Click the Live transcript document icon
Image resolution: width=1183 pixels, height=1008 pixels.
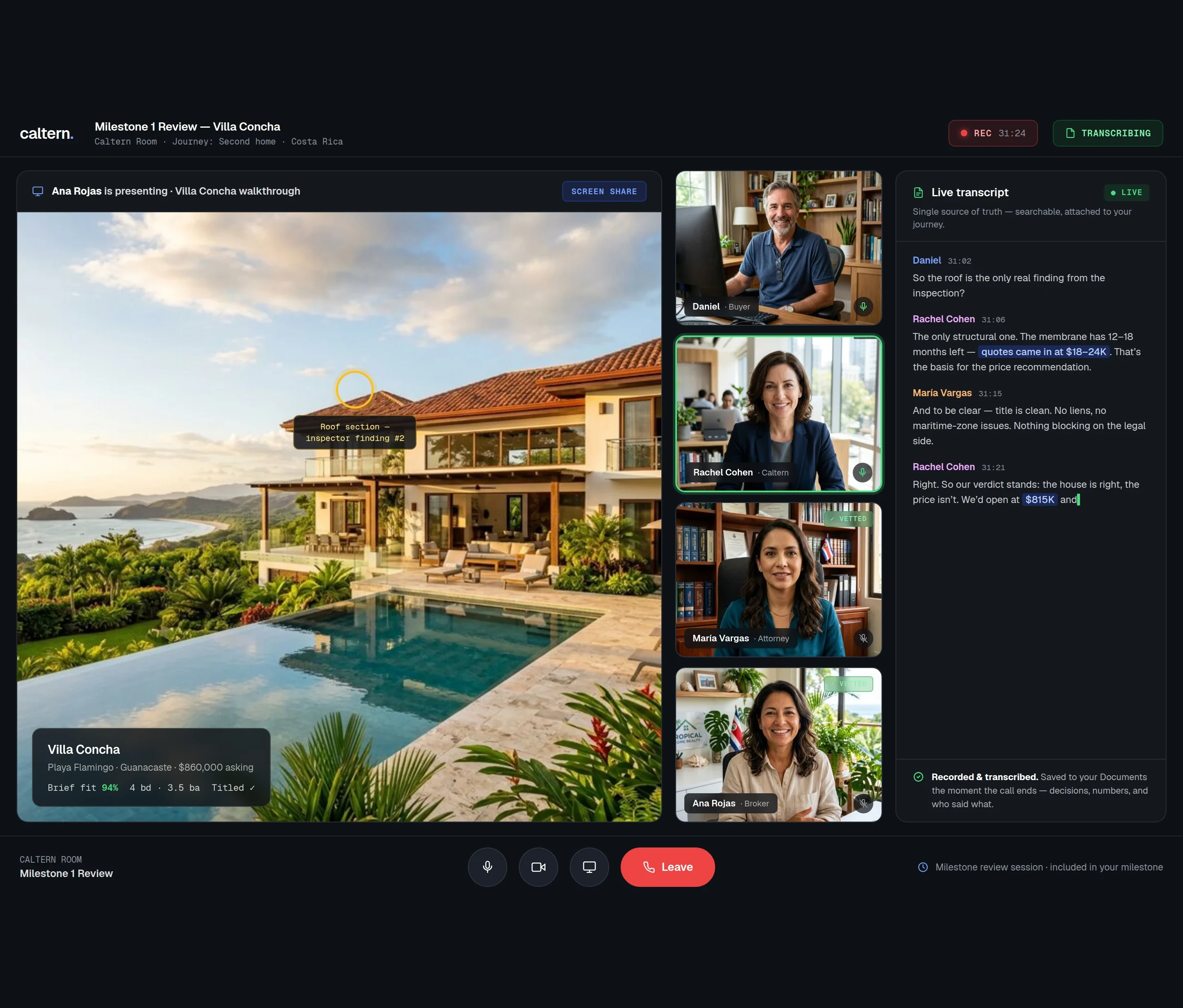point(918,192)
